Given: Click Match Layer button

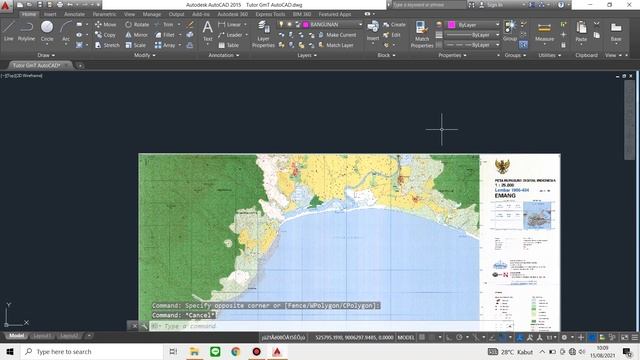Looking at the screenshot, I should click(336, 45).
